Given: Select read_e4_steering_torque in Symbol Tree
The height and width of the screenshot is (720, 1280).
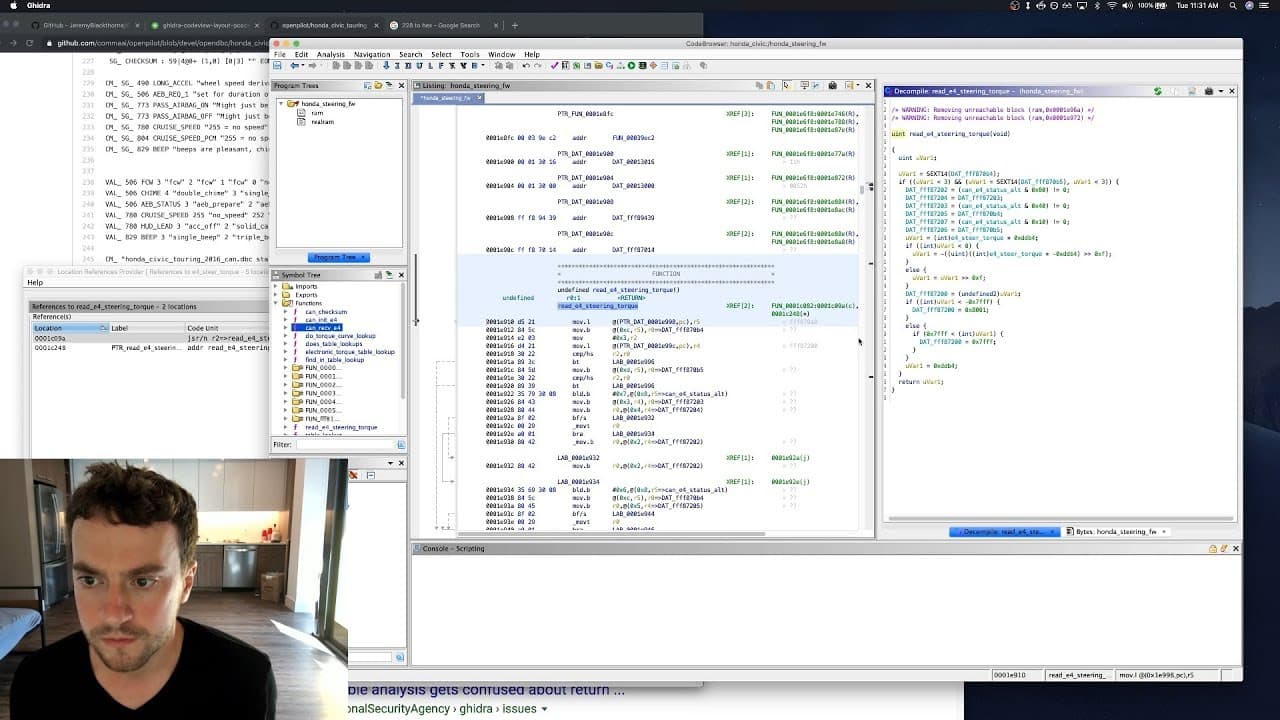Looking at the screenshot, I should pos(341,427).
